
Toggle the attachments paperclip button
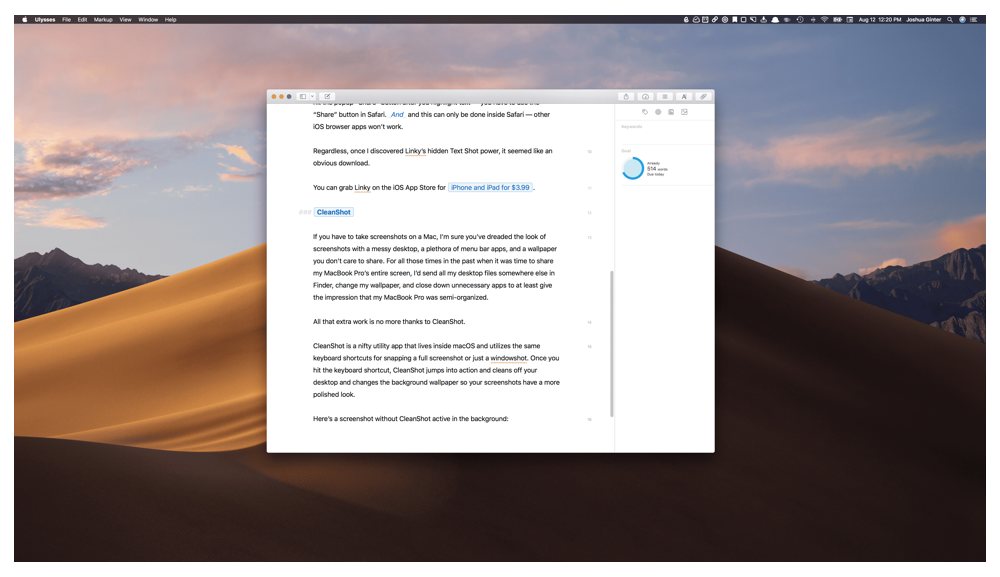click(x=703, y=96)
